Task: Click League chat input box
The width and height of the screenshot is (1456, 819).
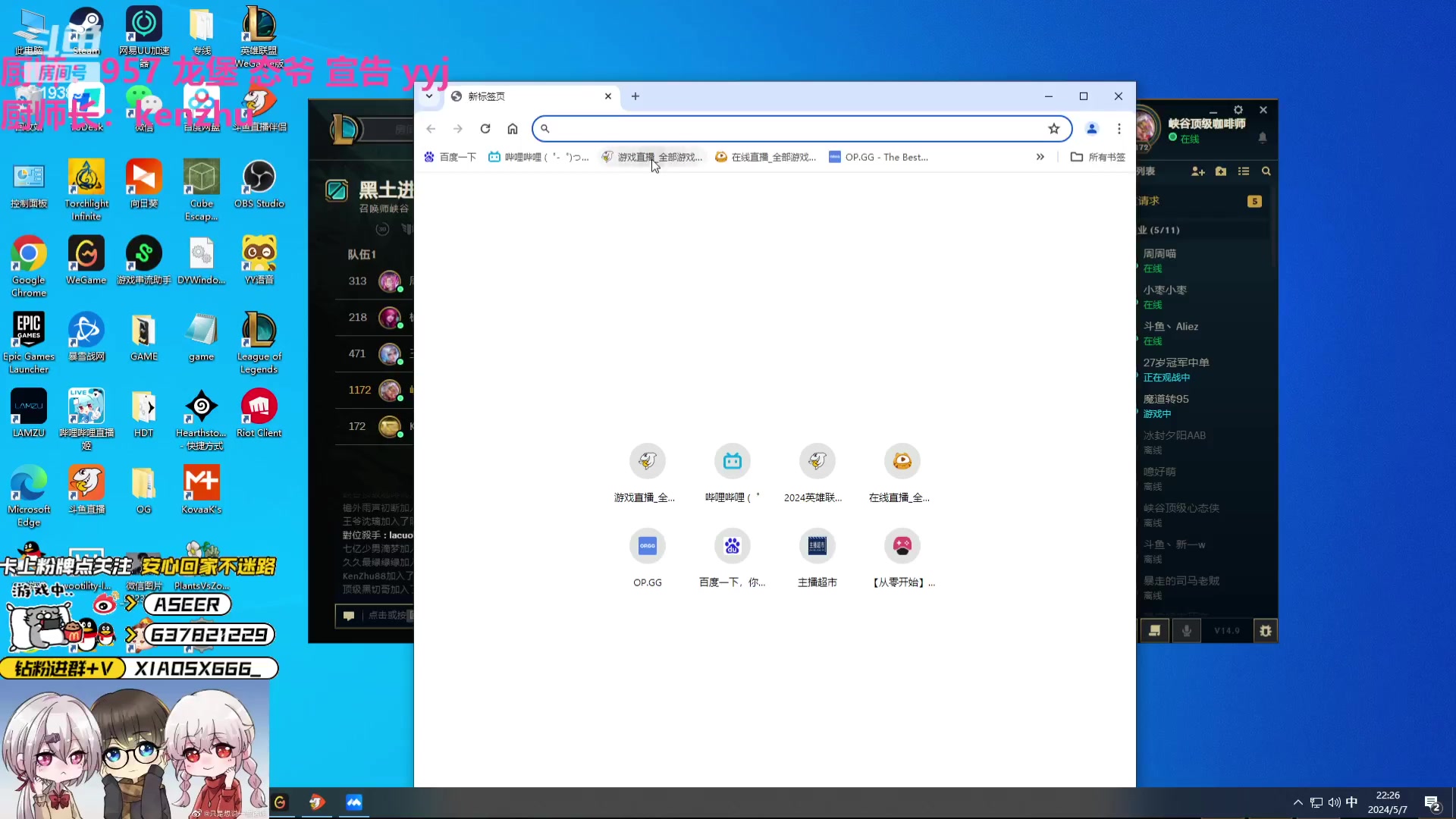Action: tap(375, 616)
